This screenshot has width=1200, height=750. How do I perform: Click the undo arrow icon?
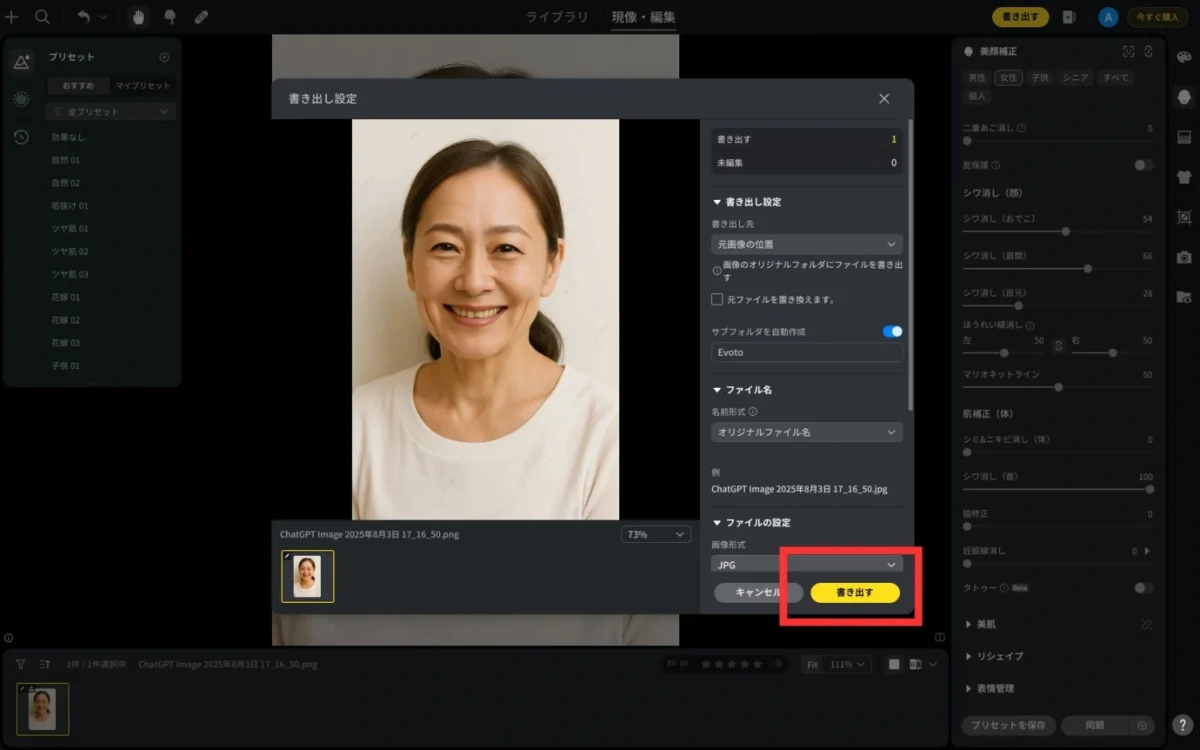coord(83,17)
